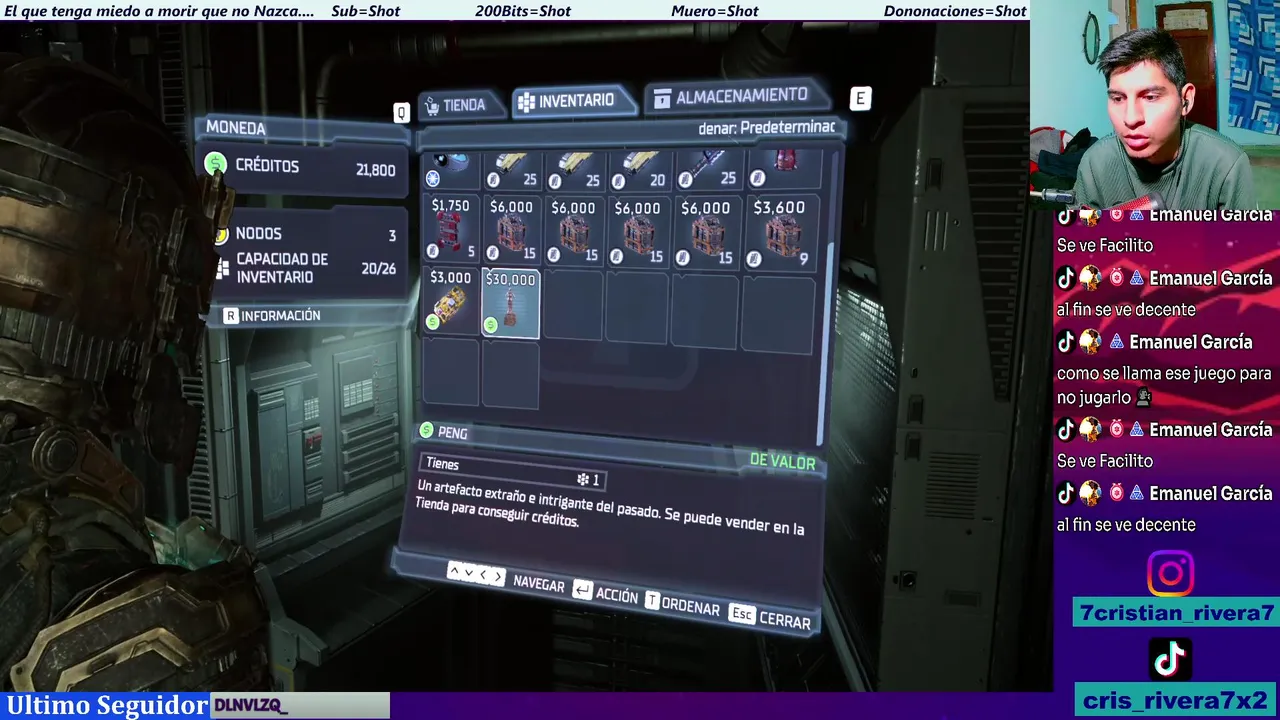
Task: Select the ammo stack showing 20
Action: [638, 170]
